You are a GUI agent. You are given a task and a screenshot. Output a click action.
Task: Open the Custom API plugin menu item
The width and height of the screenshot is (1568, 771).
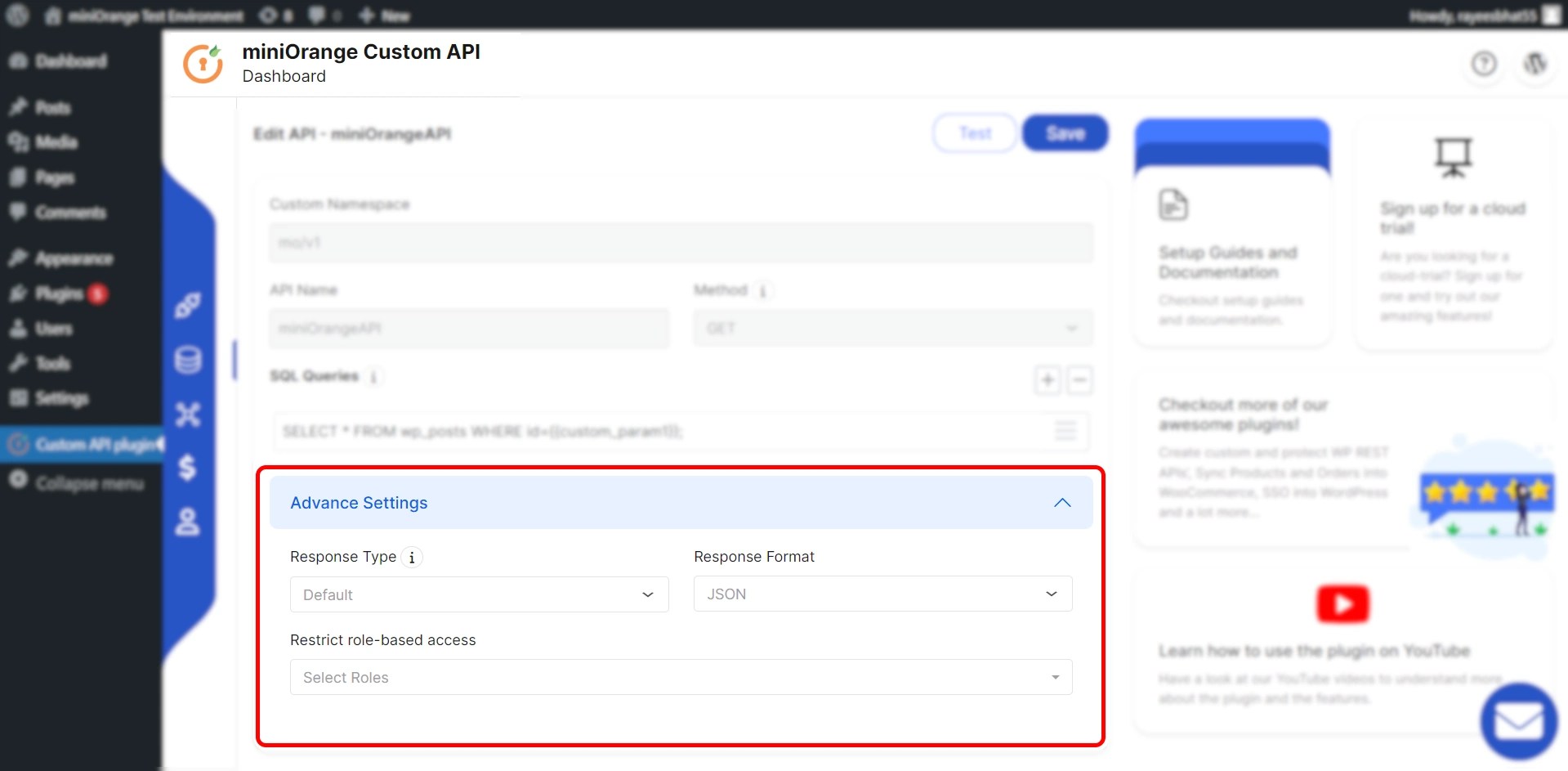pos(80,445)
